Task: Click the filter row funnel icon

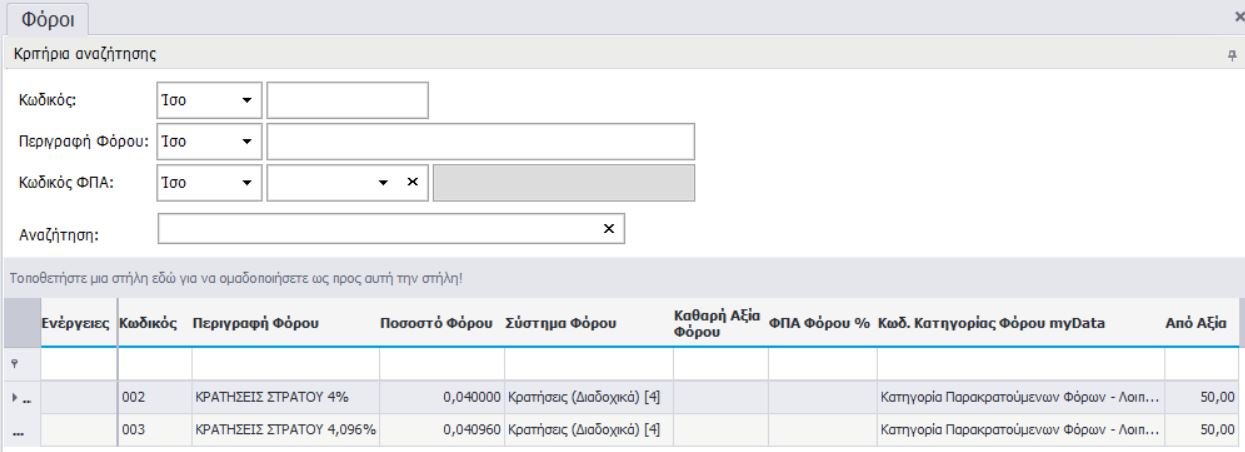Action: [x=12, y=364]
